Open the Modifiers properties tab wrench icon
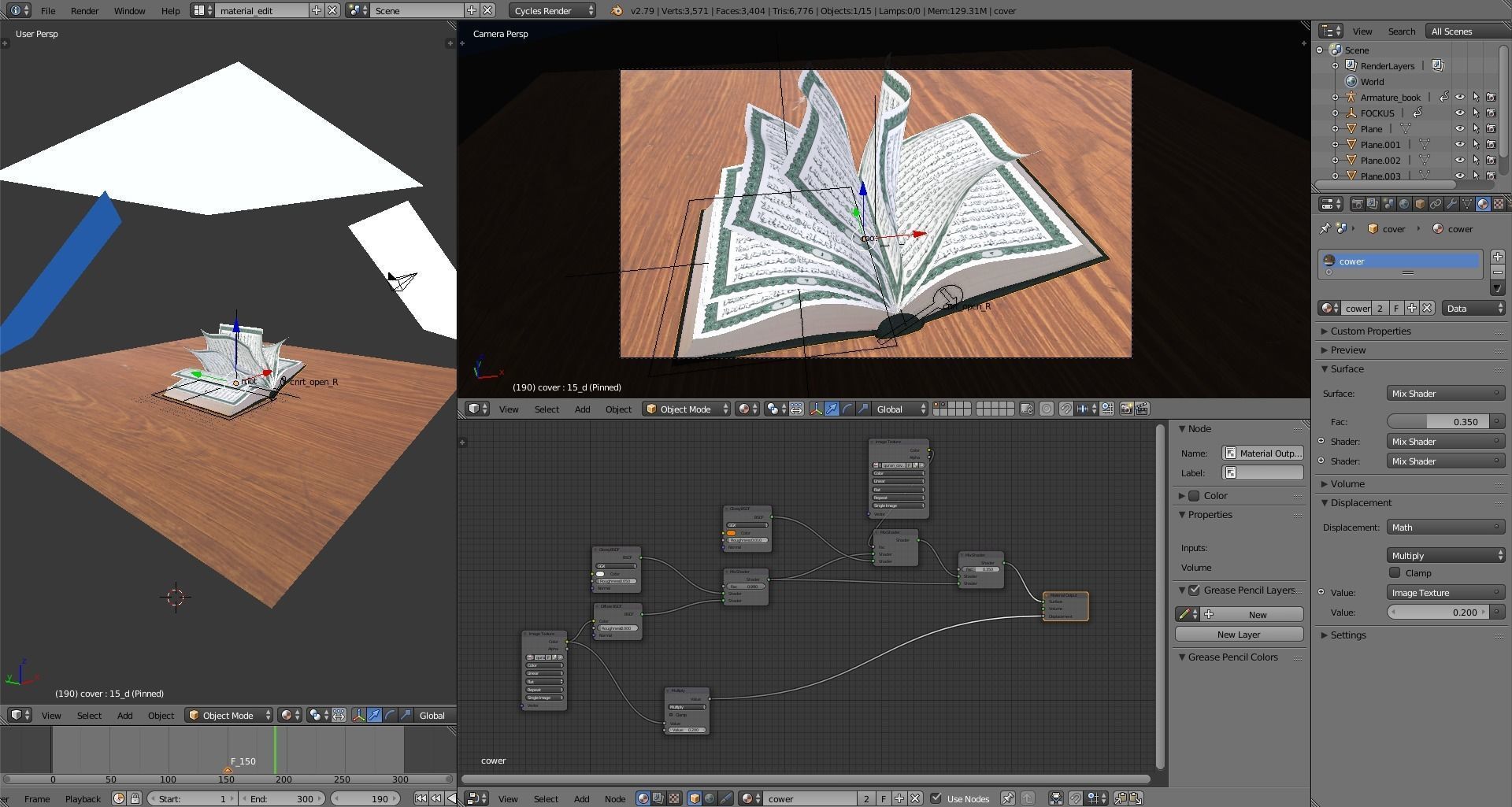Screen dimensions: 1512x807 pyautogui.click(x=1451, y=204)
